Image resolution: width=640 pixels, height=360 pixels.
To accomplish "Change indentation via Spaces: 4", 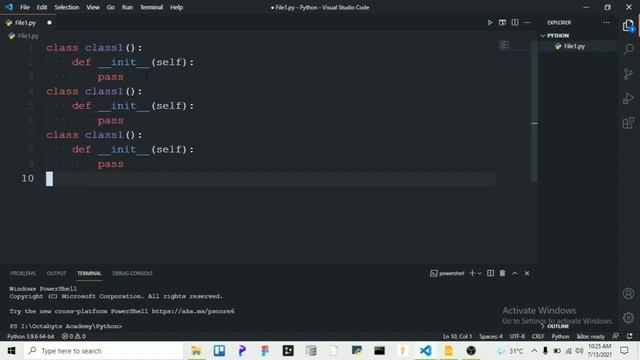I will point(491,336).
